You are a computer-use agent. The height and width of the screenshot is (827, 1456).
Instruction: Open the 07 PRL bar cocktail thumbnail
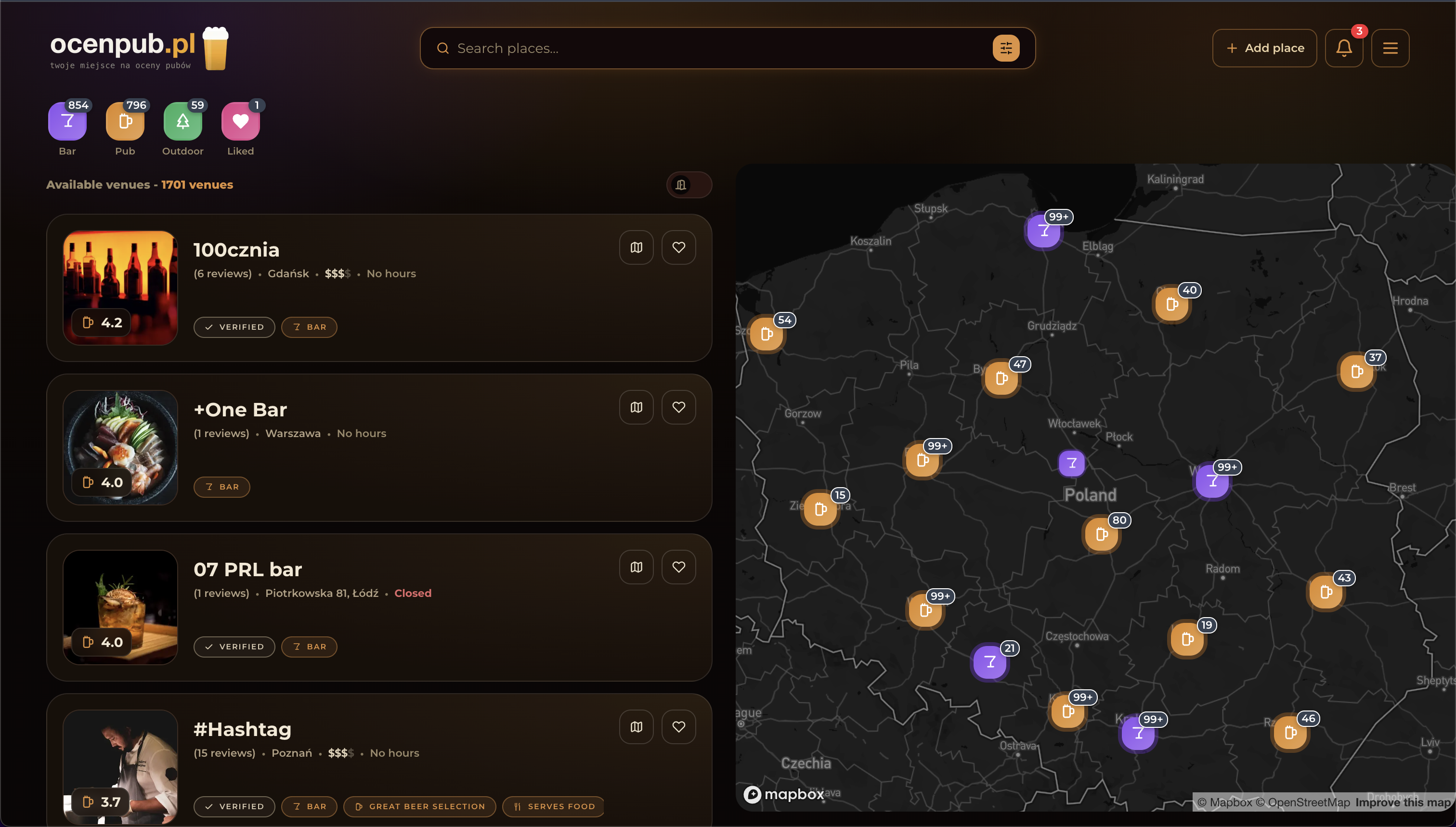coord(120,607)
